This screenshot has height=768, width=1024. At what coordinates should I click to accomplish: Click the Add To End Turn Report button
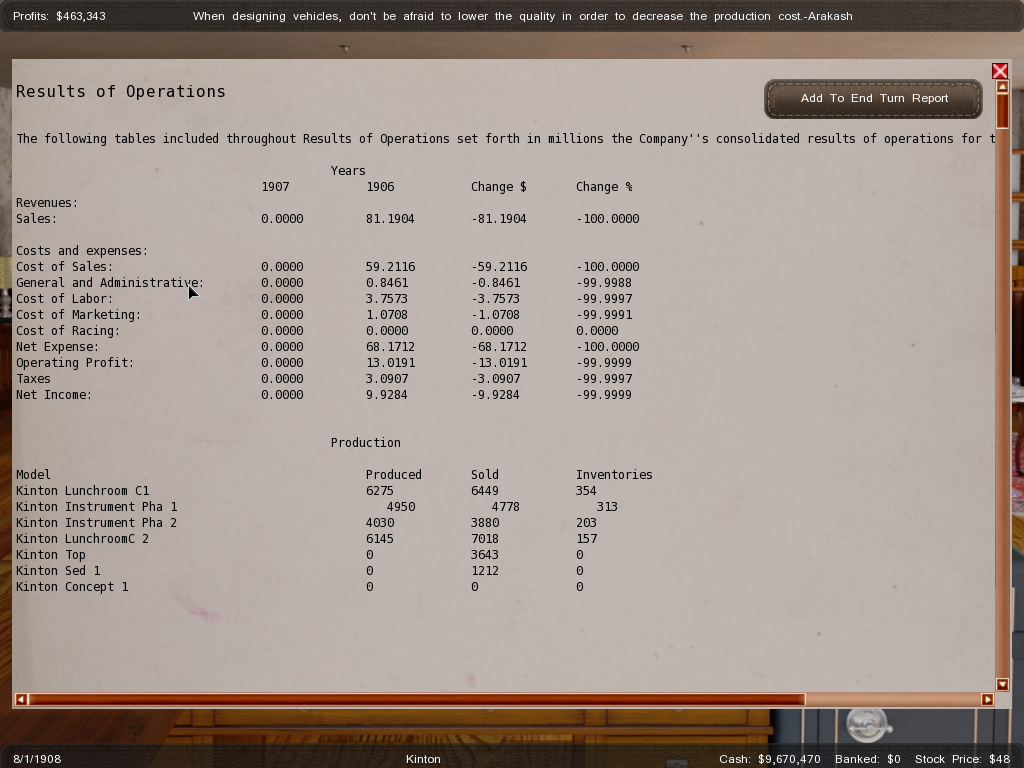873,98
